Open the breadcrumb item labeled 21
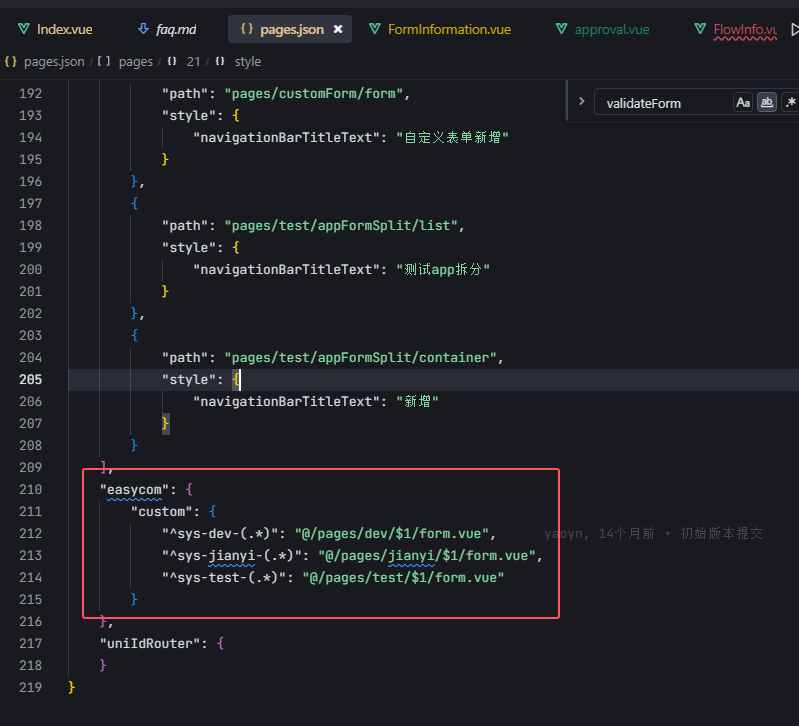The width and height of the screenshot is (799, 726). pos(193,61)
